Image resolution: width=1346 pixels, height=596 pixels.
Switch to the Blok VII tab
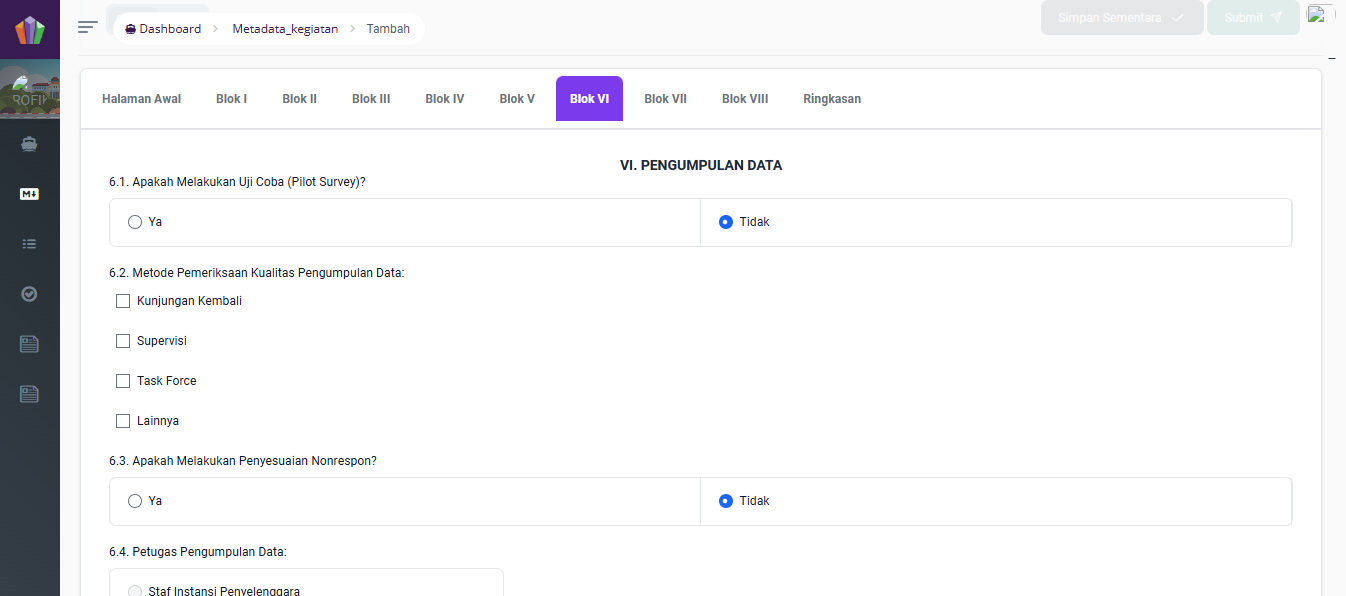click(x=665, y=99)
